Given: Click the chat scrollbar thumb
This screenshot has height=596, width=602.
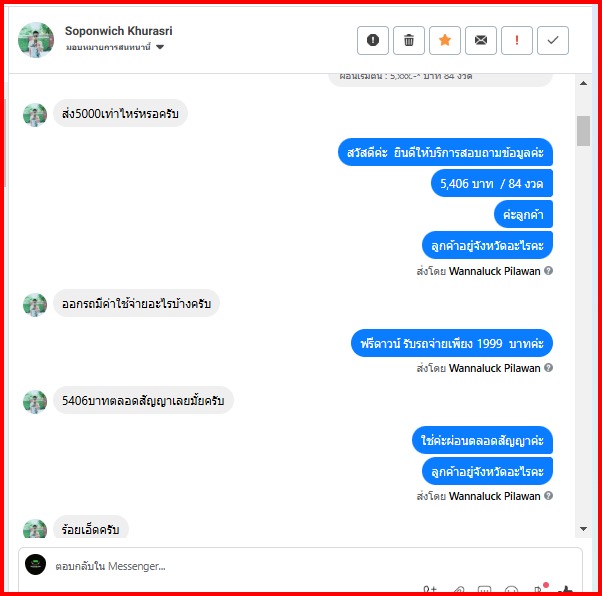Looking at the screenshot, I should (583, 131).
